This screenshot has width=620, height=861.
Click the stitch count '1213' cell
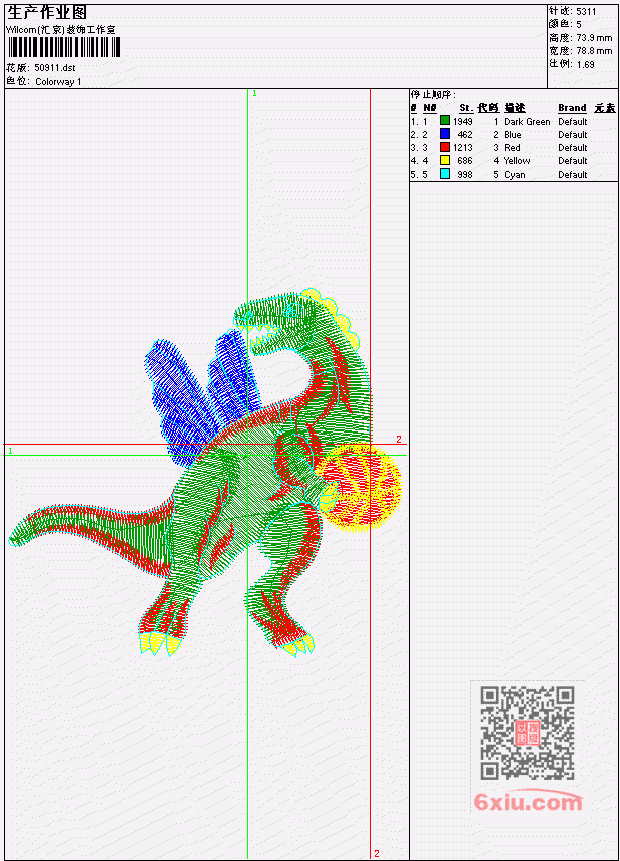462,148
